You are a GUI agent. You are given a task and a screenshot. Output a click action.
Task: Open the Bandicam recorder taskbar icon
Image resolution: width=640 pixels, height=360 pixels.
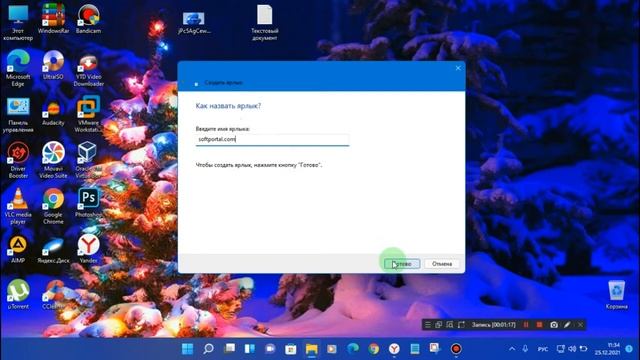[x=456, y=349]
